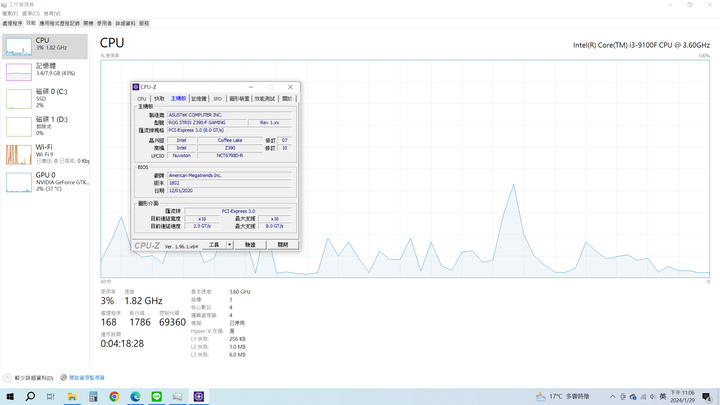720x405 pixels.
Task: Open Calculator from the taskbar
Action: 93,396
